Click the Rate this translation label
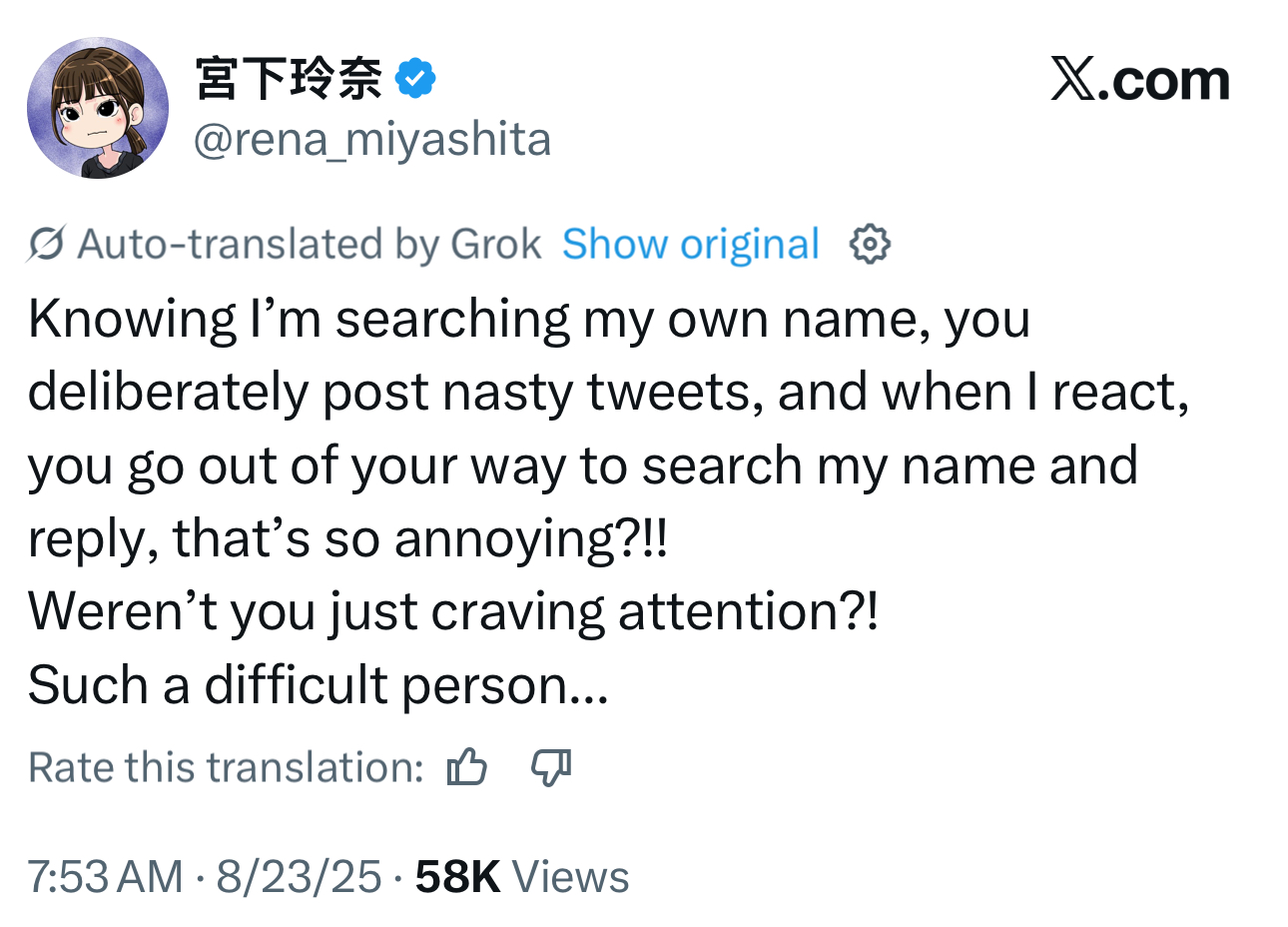The width and height of the screenshot is (1288, 927). pos(227,767)
